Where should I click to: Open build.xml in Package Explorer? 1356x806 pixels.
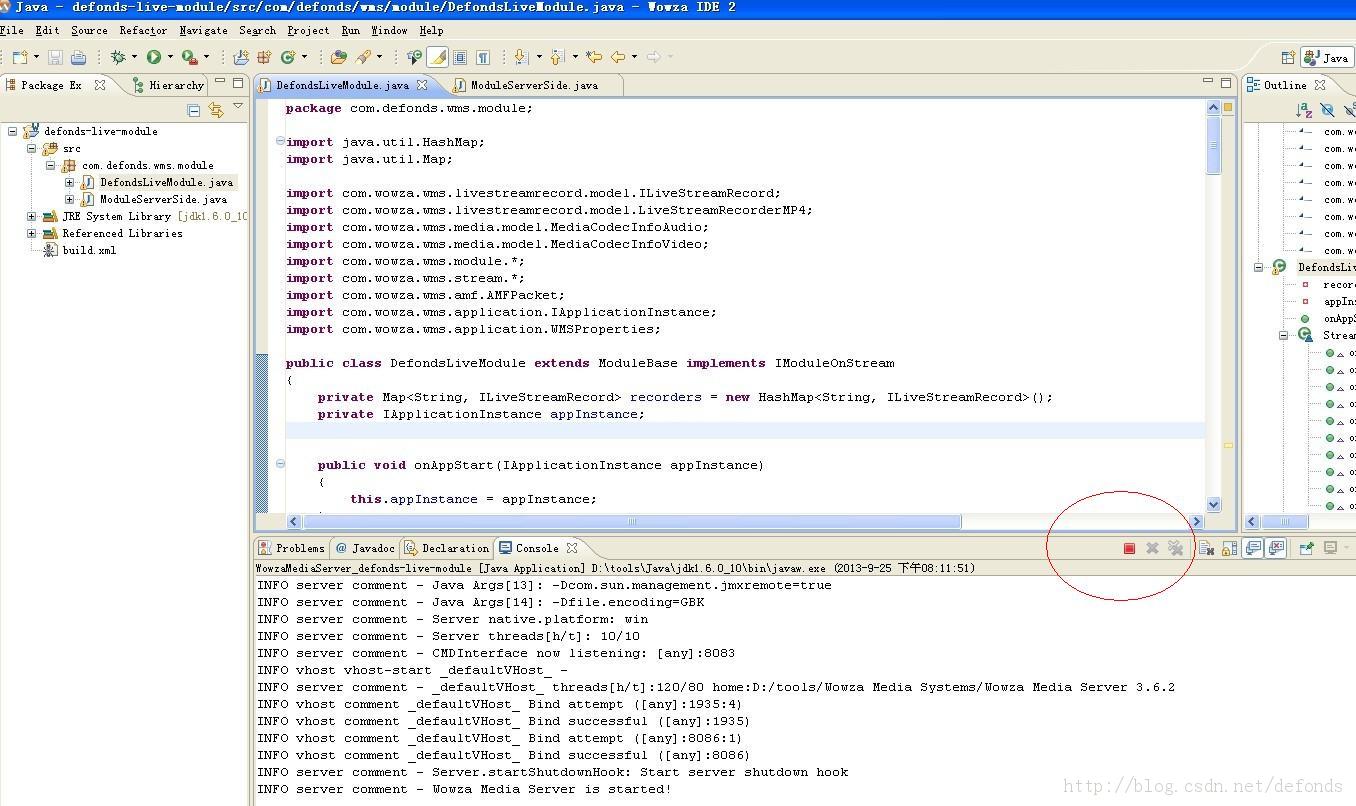pos(89,250)
